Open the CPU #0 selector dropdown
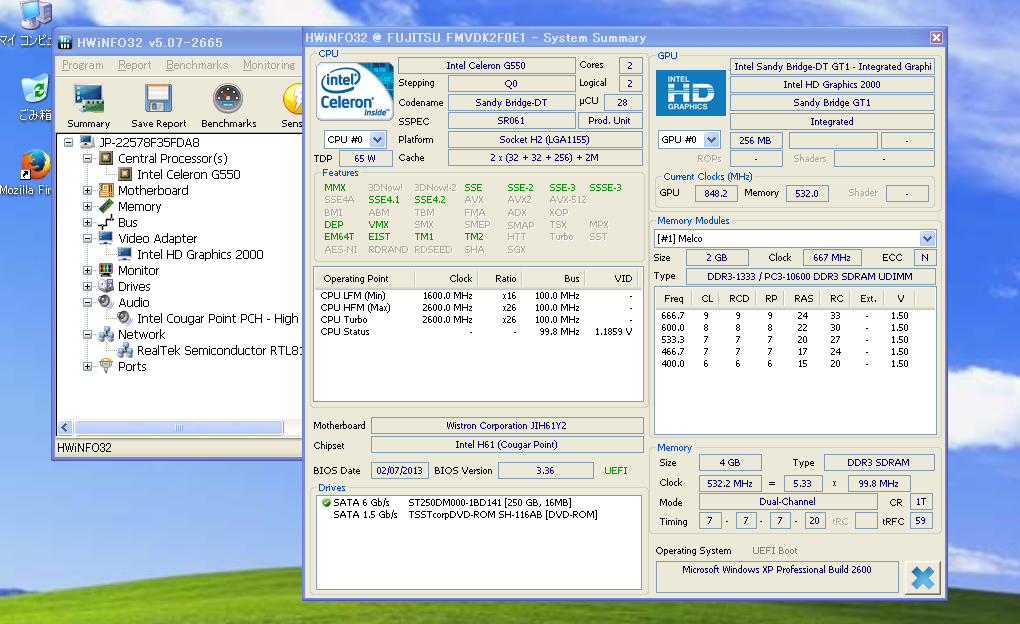Viewport: 1020px width, 624px height. (377, 140)
